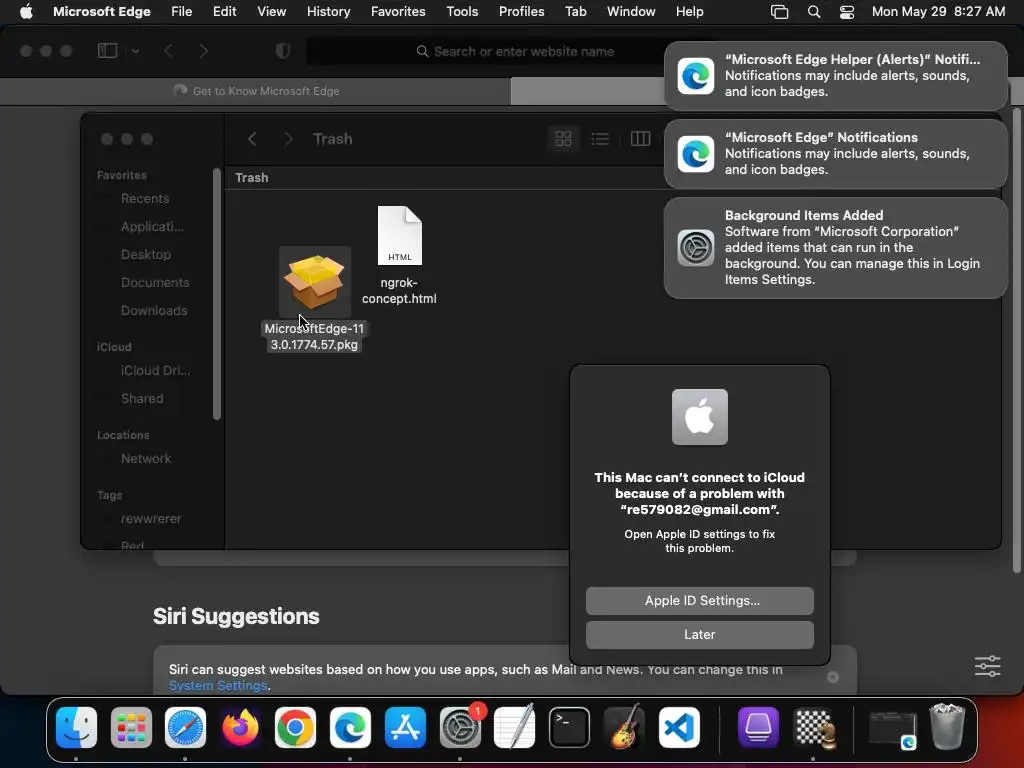Select rewwrerer tag in Finder sidebar

click(x=151, y=519)
